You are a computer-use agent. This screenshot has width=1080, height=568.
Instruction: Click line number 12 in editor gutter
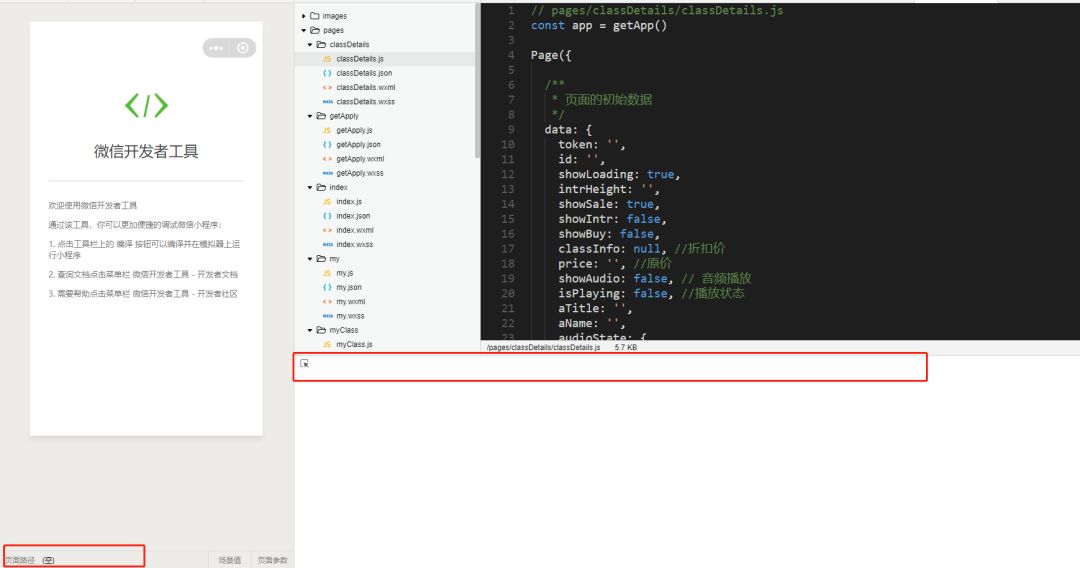point(508,174)
